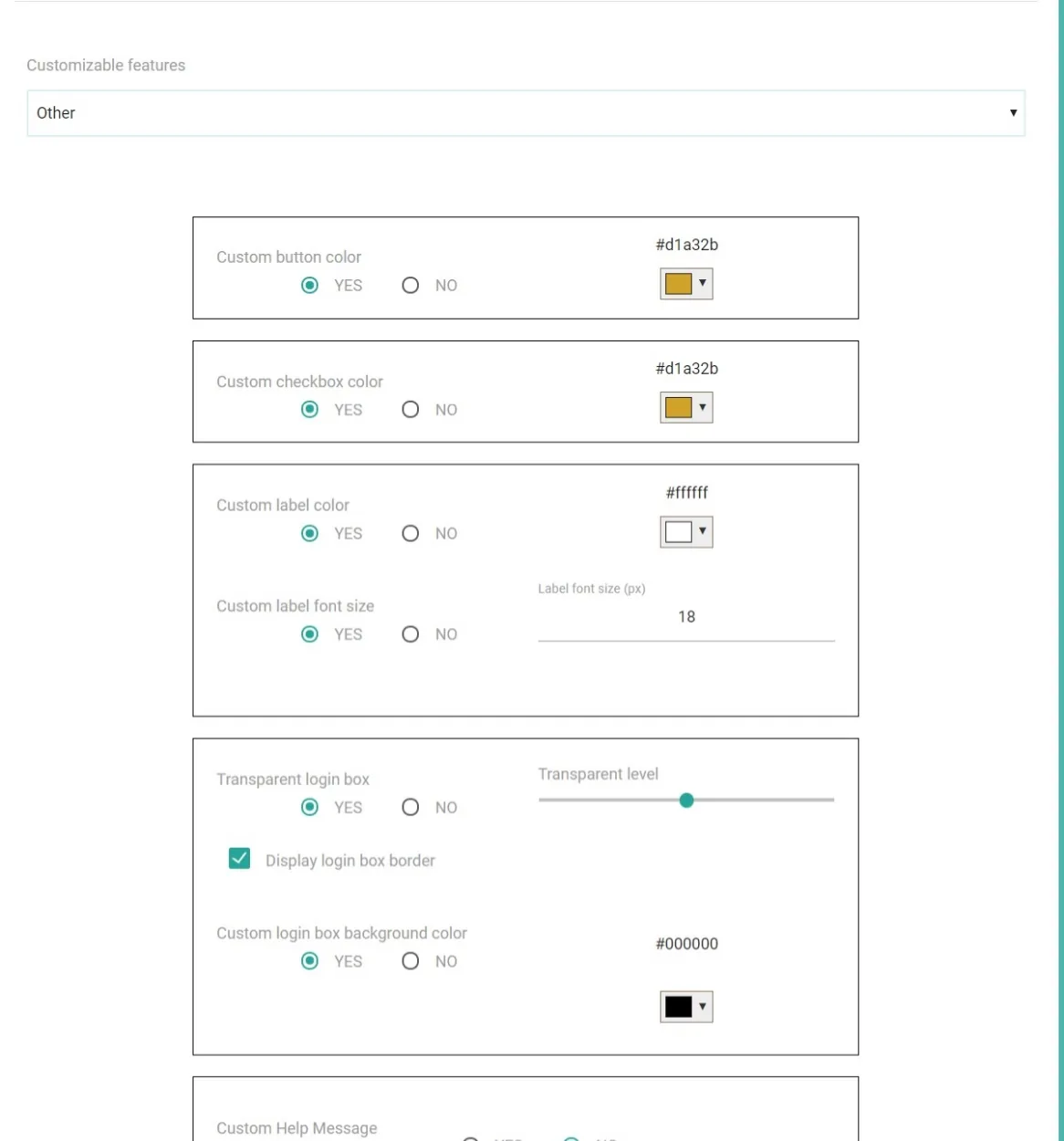The image size is (1064, 1141).
Task: Select NO for Custom label font size
Action: (411, 634)
